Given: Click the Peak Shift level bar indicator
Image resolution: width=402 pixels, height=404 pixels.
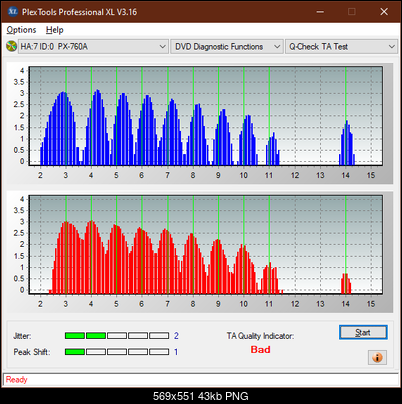Looking at the screenshot, I should (x=117, y=352).
